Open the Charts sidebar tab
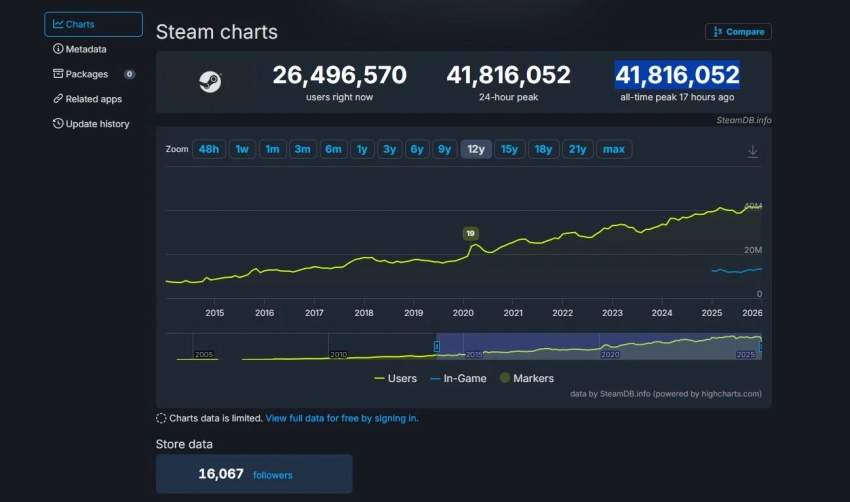Viewport: 850px width, 502px height. pyautogui.click(x=93, y=24)
